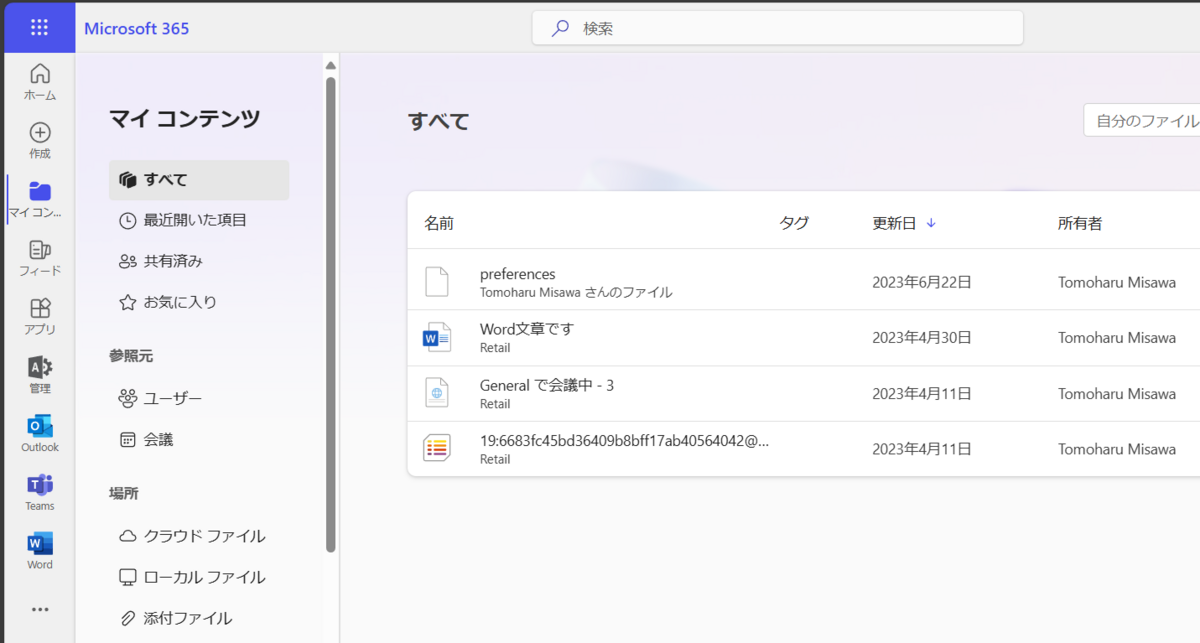This screenshot has height=643, width=1200.
Task: Click Tomoharu Misawa さんのファイル subtitle
Action: [x=576, y=293]
